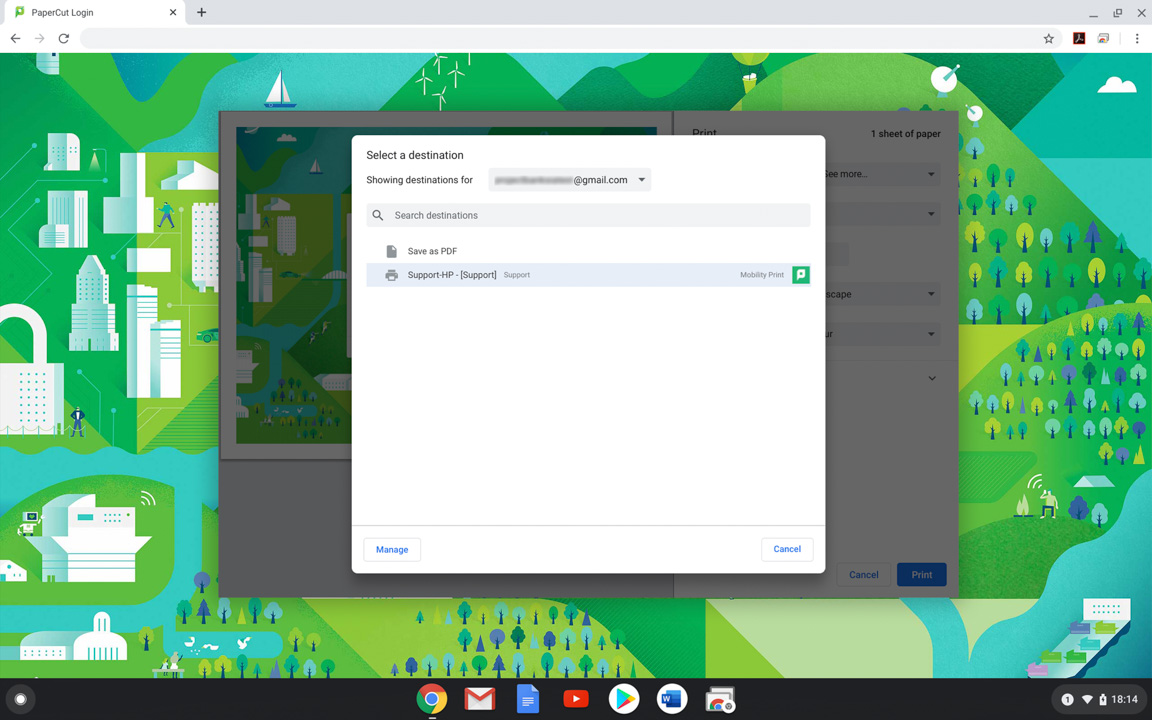Open notification count indicator in tray
Viewport: 1152px width, 720px height.
click(1068, 699)
